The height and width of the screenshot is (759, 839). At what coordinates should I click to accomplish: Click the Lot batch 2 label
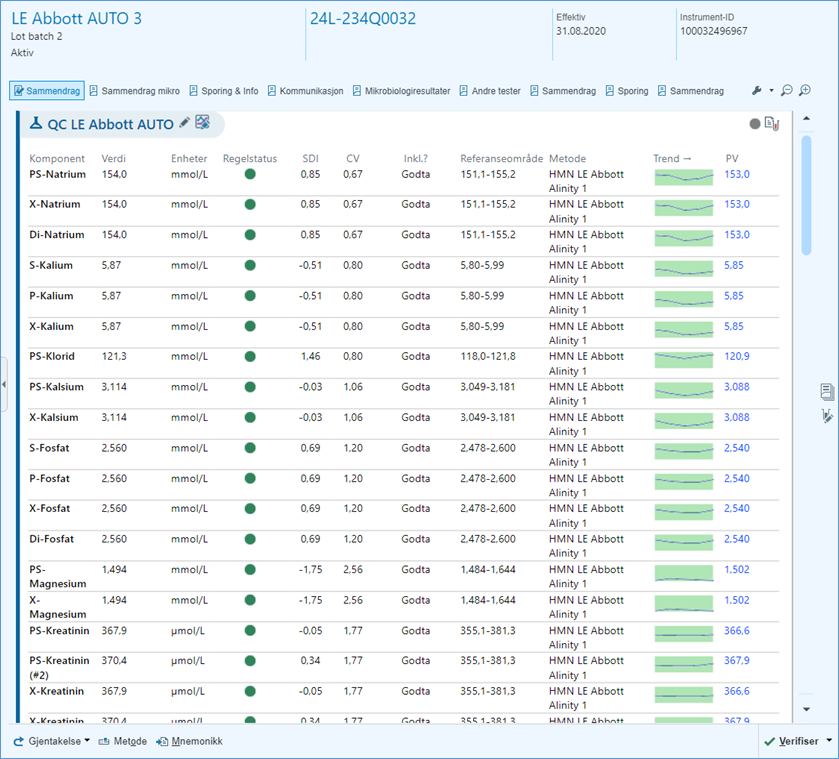tap(36, 36)
